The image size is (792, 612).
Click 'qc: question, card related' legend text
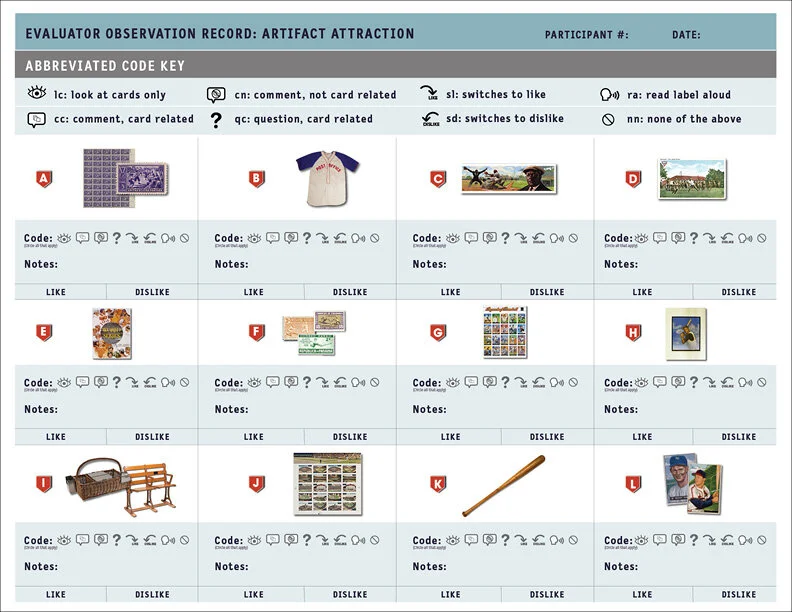[304, 119]
